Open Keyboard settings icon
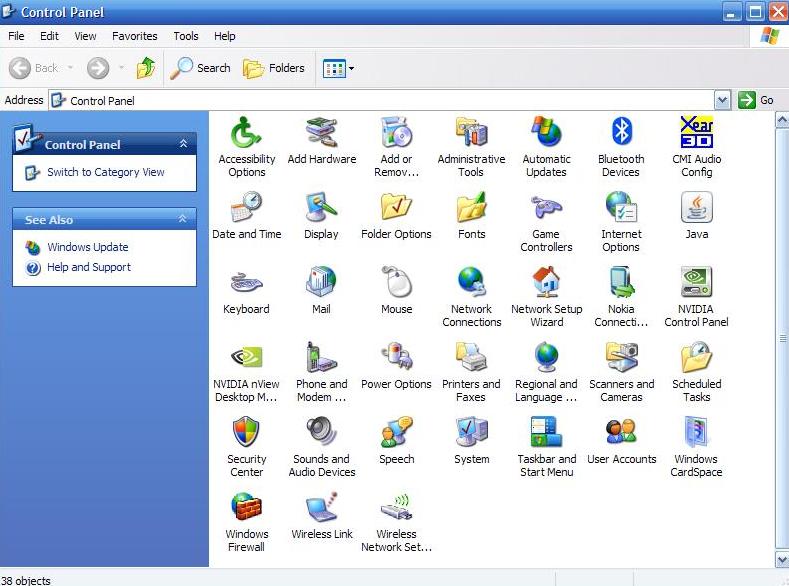This screenshot has height=586, width=789. coord(246,283)
